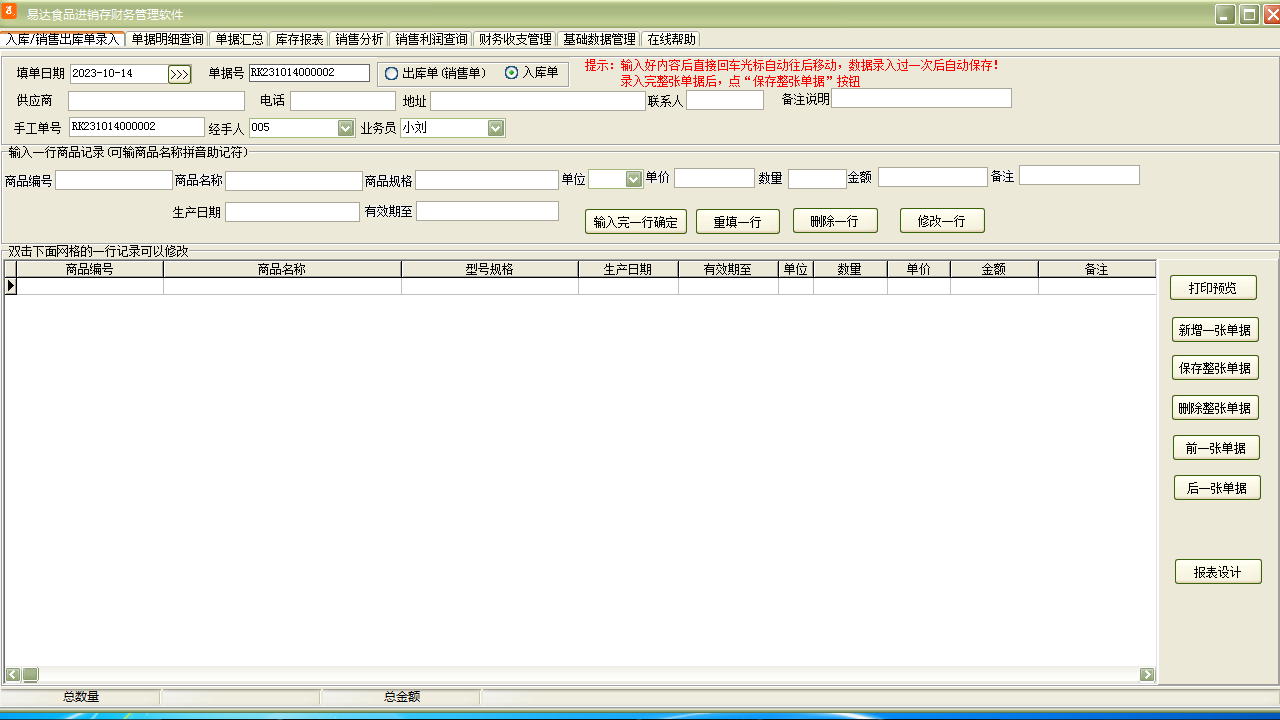Click the 重填一行 button
The width and height of the screenshot is (1280, 720).
738,222
